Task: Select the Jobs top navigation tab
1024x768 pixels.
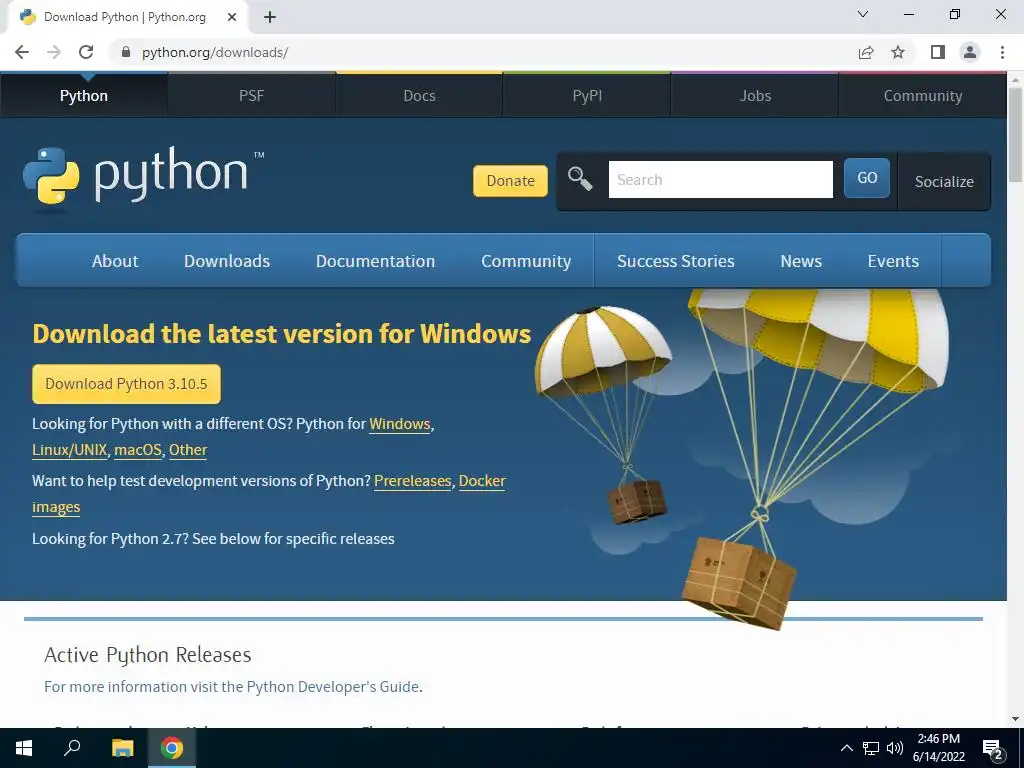Action: tap(755, 95)
